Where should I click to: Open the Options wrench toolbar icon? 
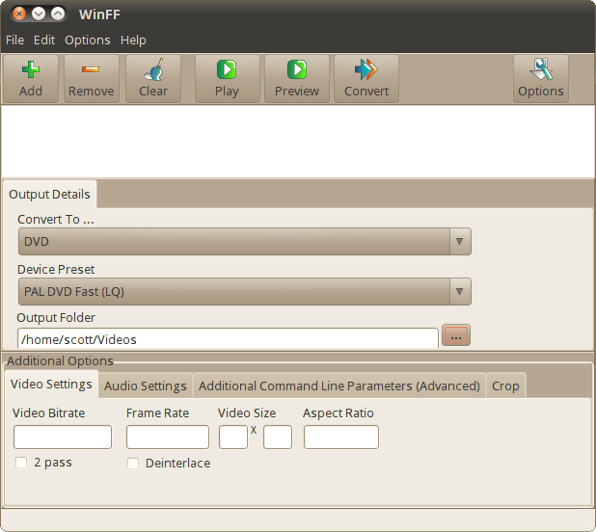click(541, 69)
